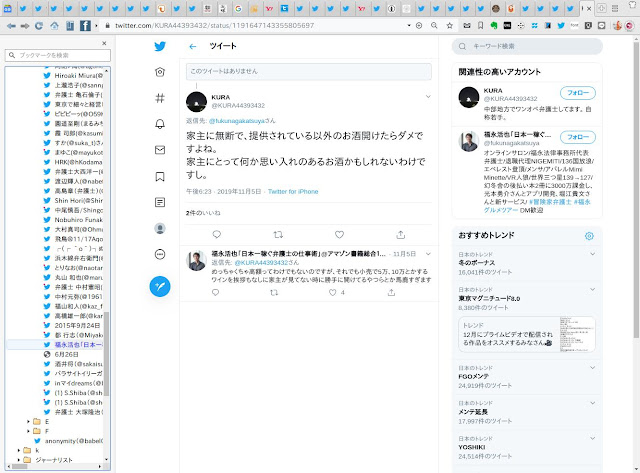The width and height of the screenshot is (640, 473).
Task: Click the Facebook icon in toolbar
Action: pyautogui.click(x=85, y=26)
